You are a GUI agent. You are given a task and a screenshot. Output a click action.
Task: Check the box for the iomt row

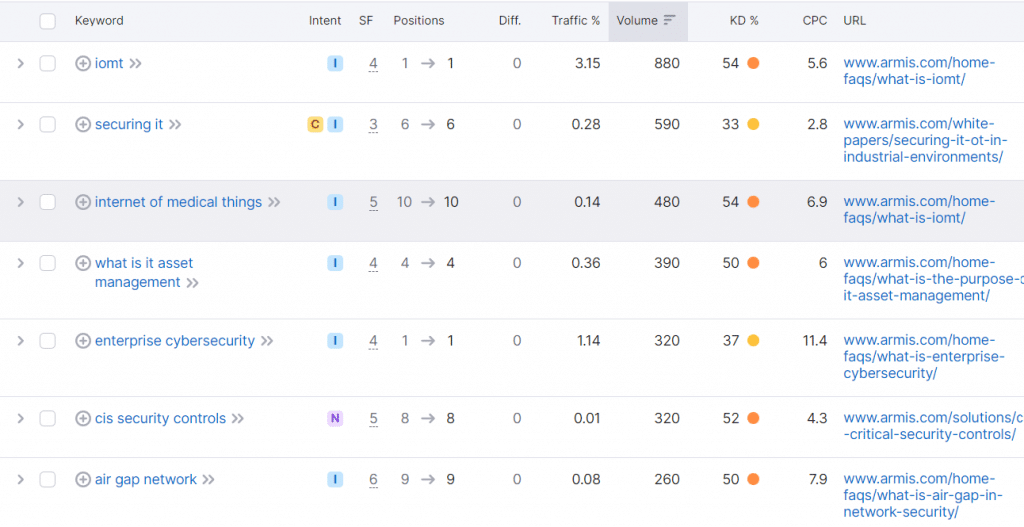click(x=48, y=63)
